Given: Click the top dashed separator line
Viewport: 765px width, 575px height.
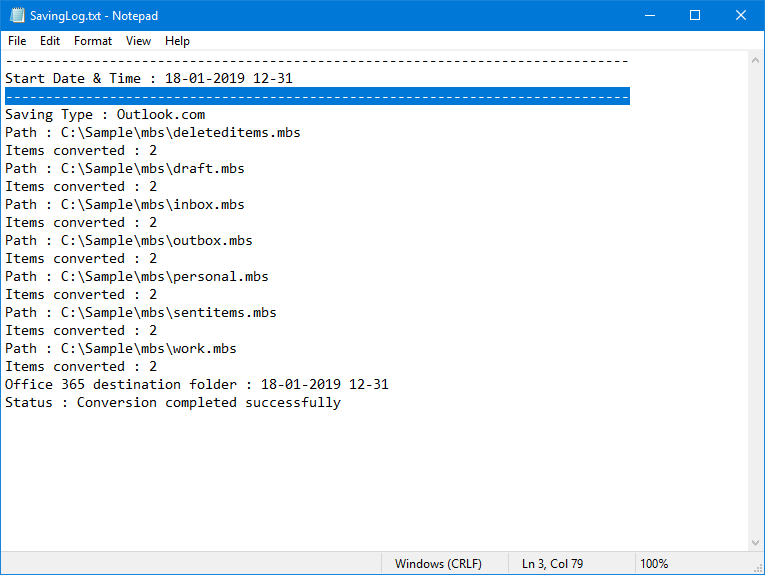Looking at the screenshot, I should coord(317,61).
